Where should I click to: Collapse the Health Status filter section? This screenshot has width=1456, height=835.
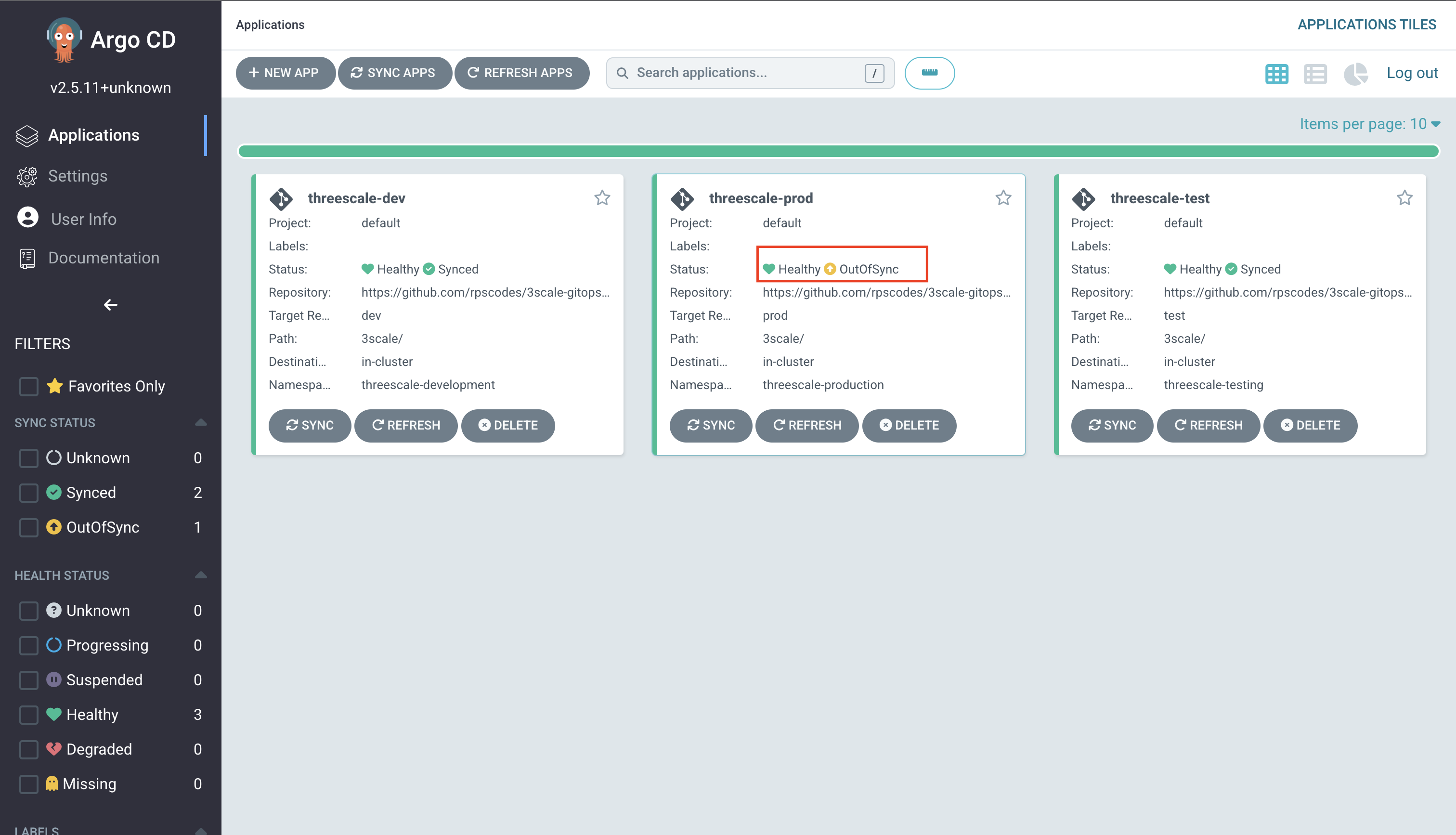[x=201, y=575]
